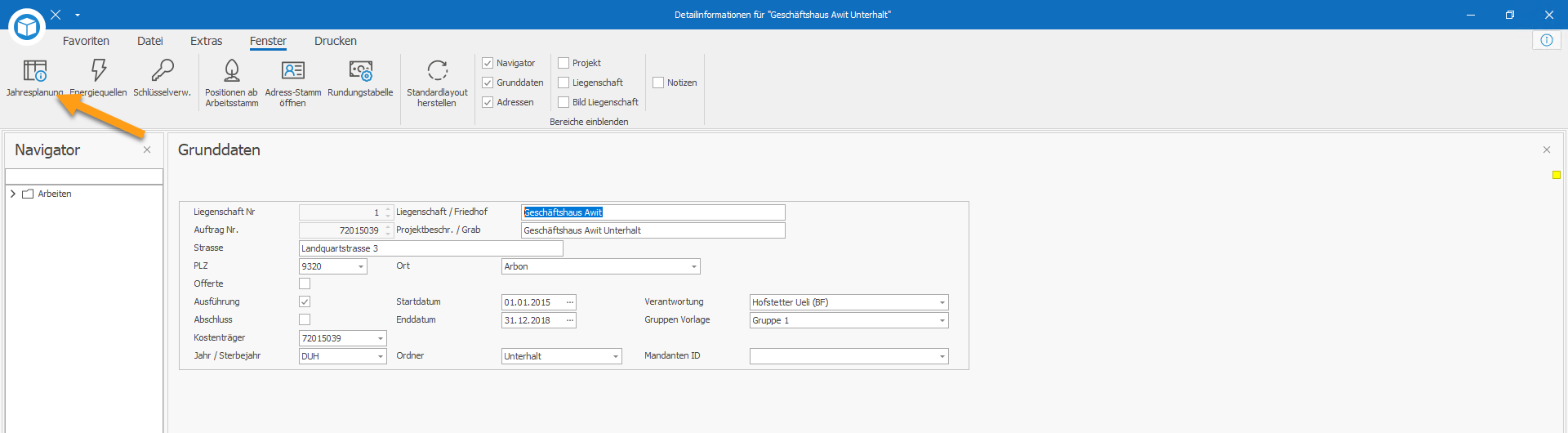The height and width of the screenshot is (433, 1568).
Task: Close the Grunddaten panel
Action: point(1547,150)
